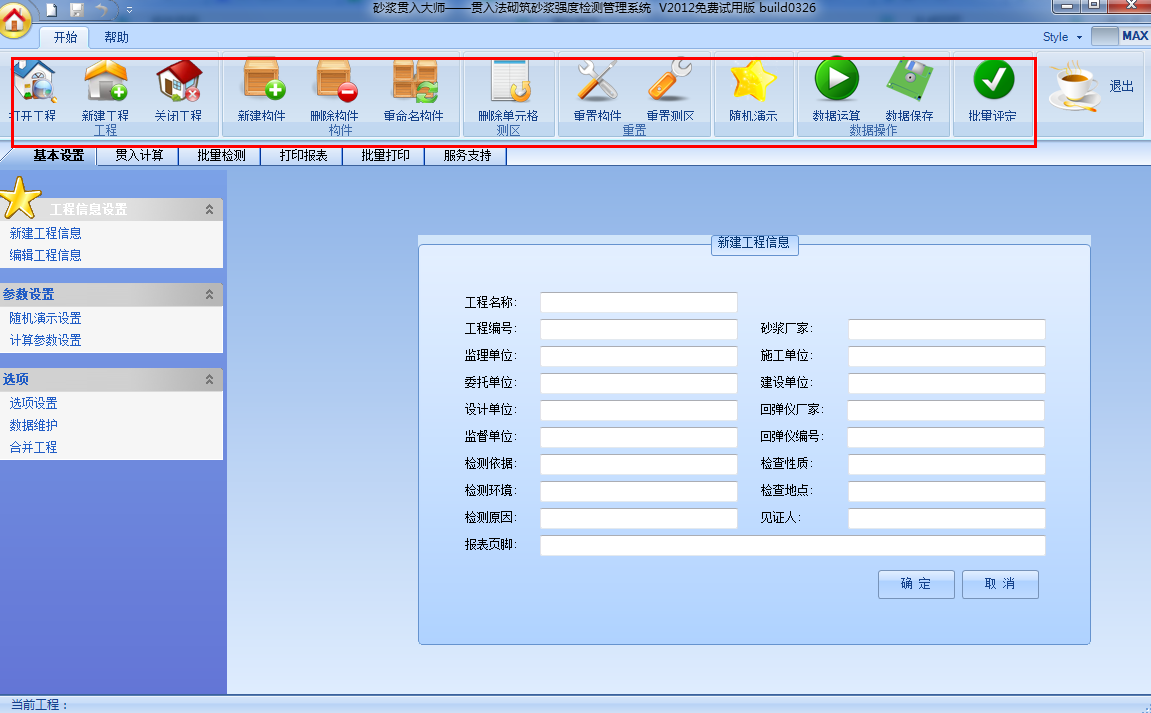Confirm with 确定 button
This screenshot has width=1151, height=713.
pyautogui.click(x=916, y=584)
